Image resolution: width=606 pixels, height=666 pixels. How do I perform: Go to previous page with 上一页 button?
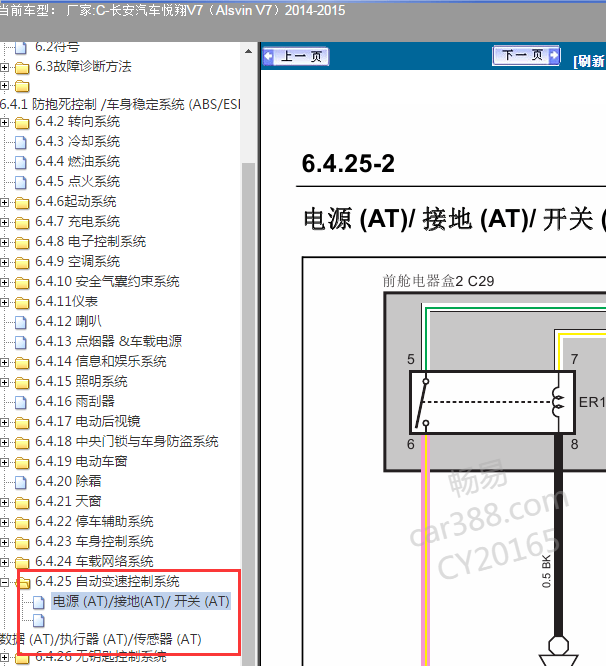click(x=296, y=56)
